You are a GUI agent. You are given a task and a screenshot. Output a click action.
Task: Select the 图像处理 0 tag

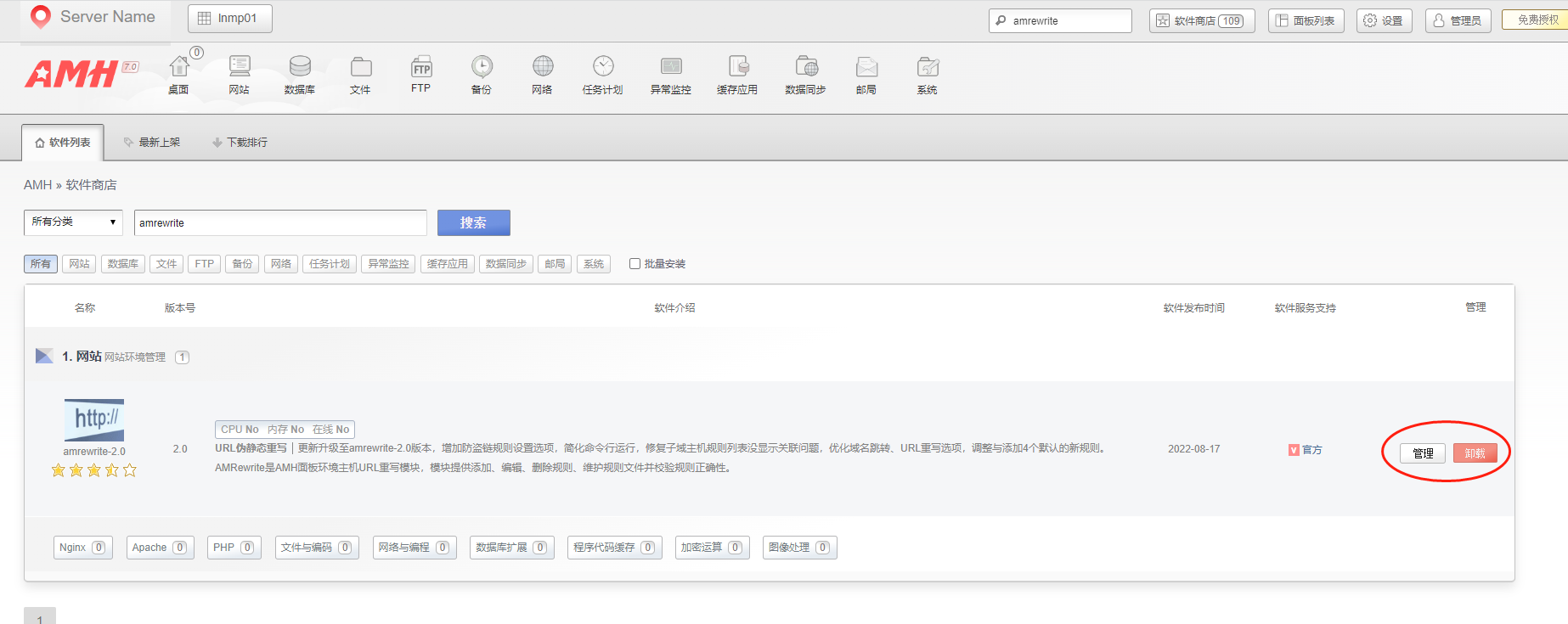click(800, 548)
